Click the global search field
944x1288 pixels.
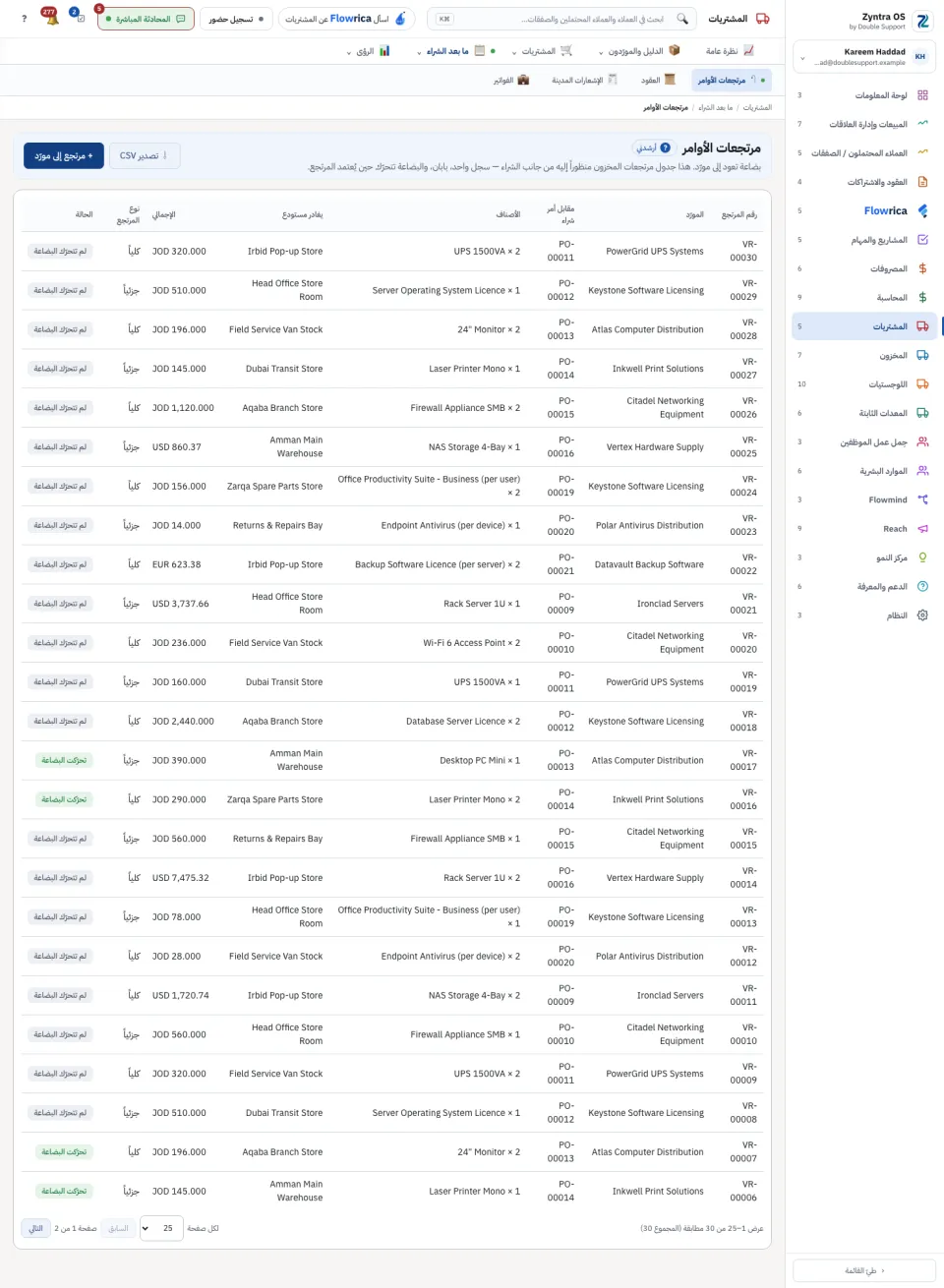pyautogui.click(x=562, y=19)
